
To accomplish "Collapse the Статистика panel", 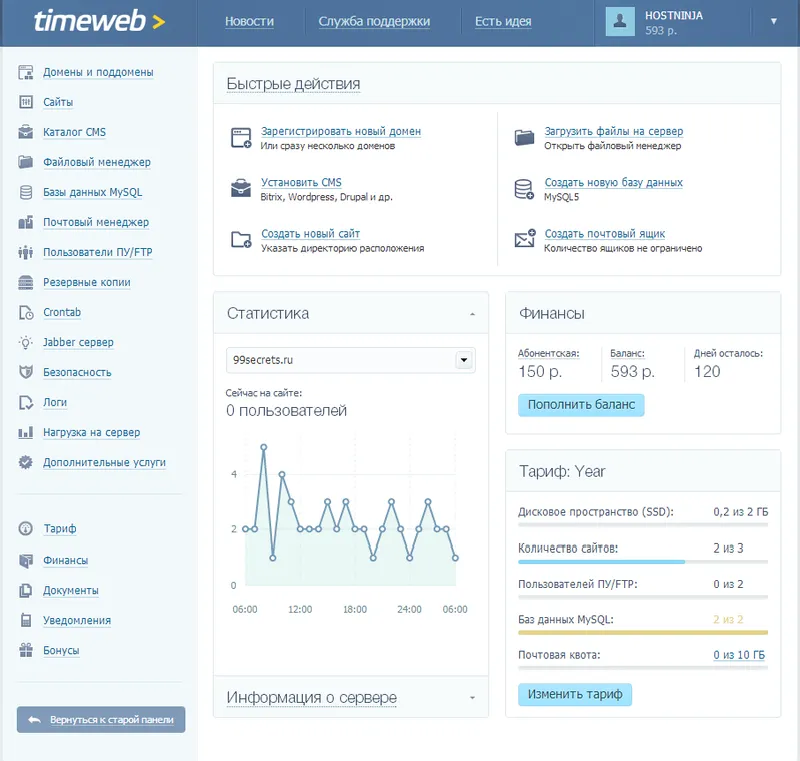I will click(x=472, y=314).
